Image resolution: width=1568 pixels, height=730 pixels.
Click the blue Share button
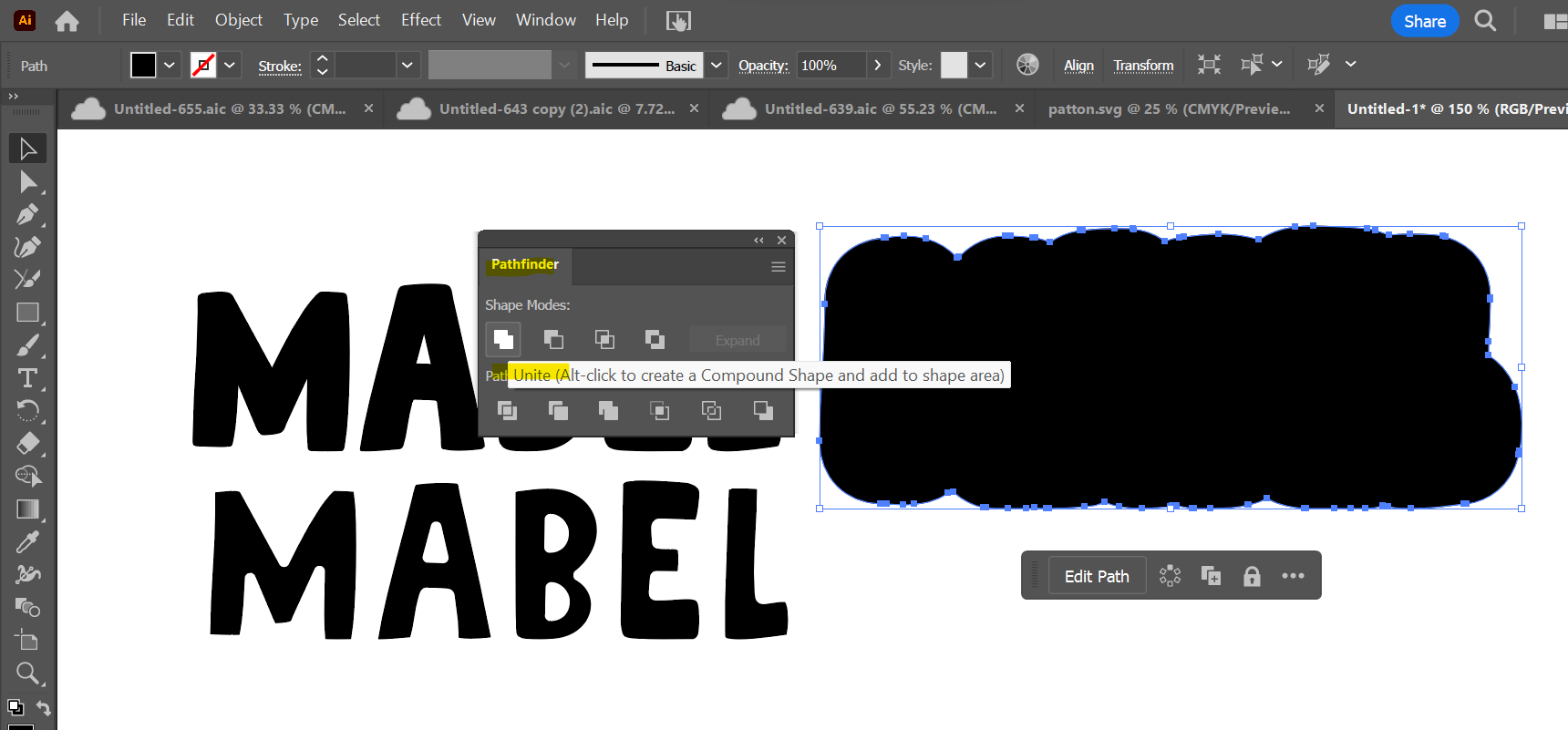(1424, 21)
